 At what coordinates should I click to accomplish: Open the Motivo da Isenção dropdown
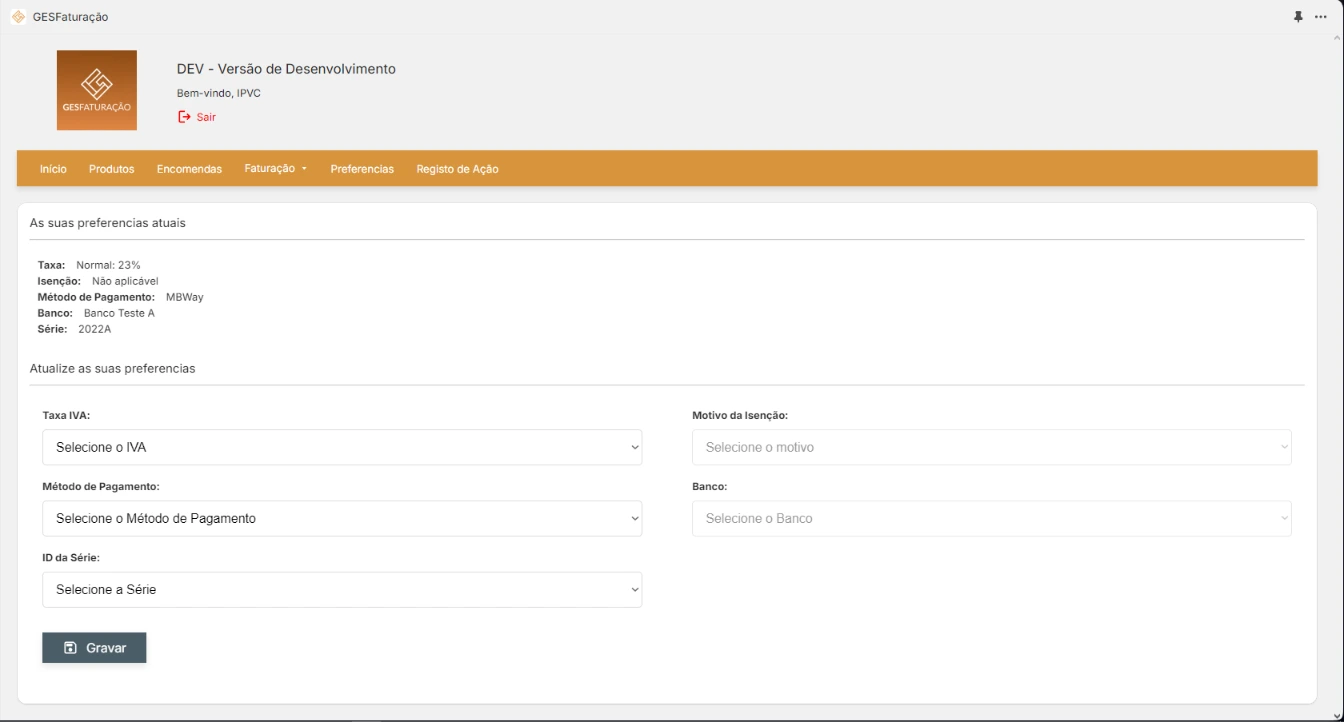pos(991,447)
